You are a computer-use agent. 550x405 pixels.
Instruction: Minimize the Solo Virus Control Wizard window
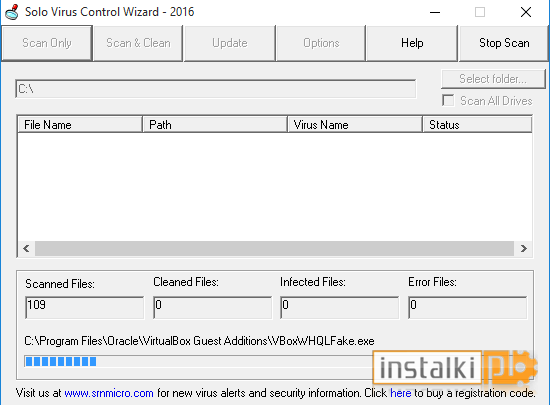(435, 12)
